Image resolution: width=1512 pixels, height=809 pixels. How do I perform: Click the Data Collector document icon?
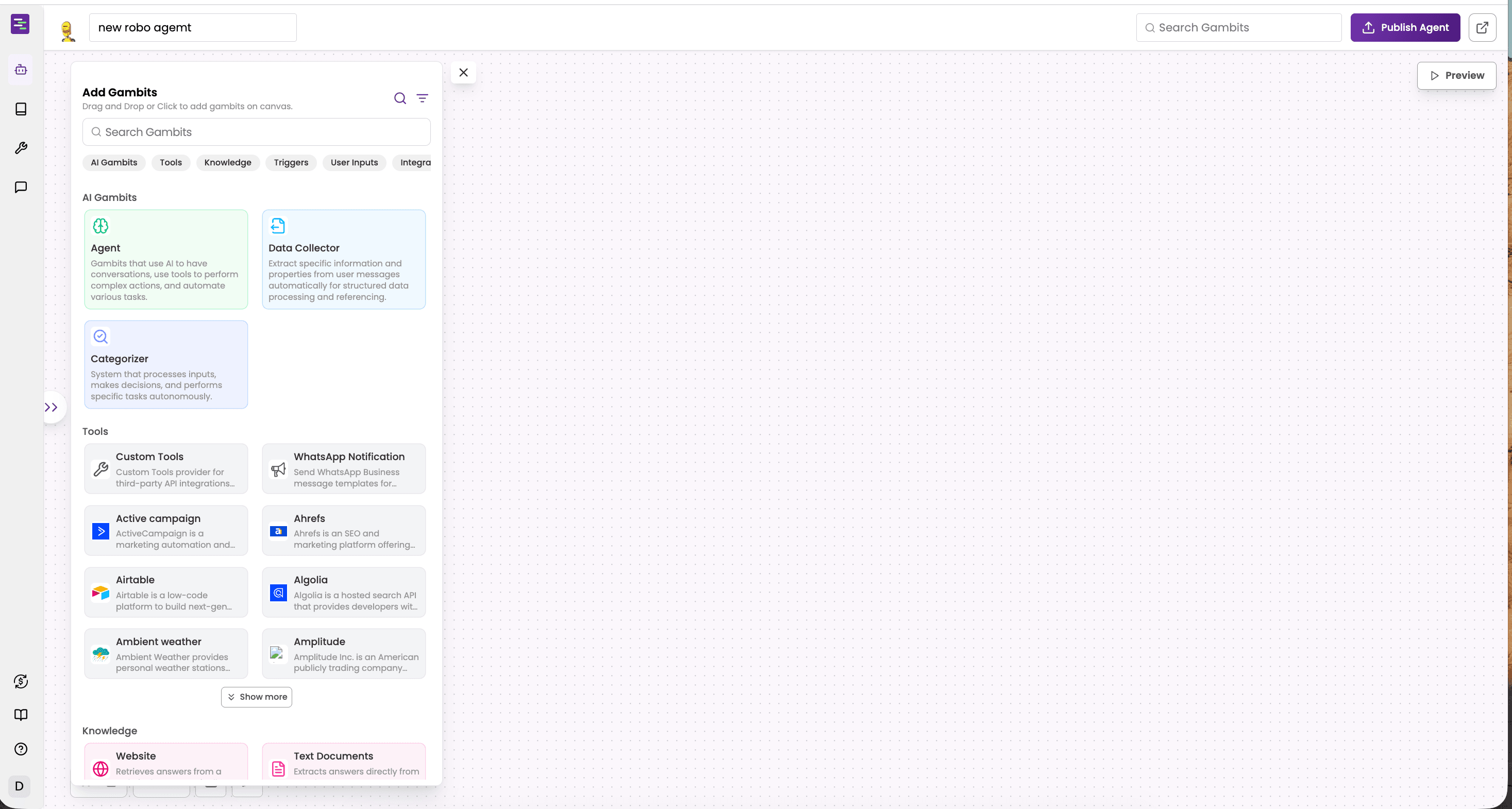(278, 226)
